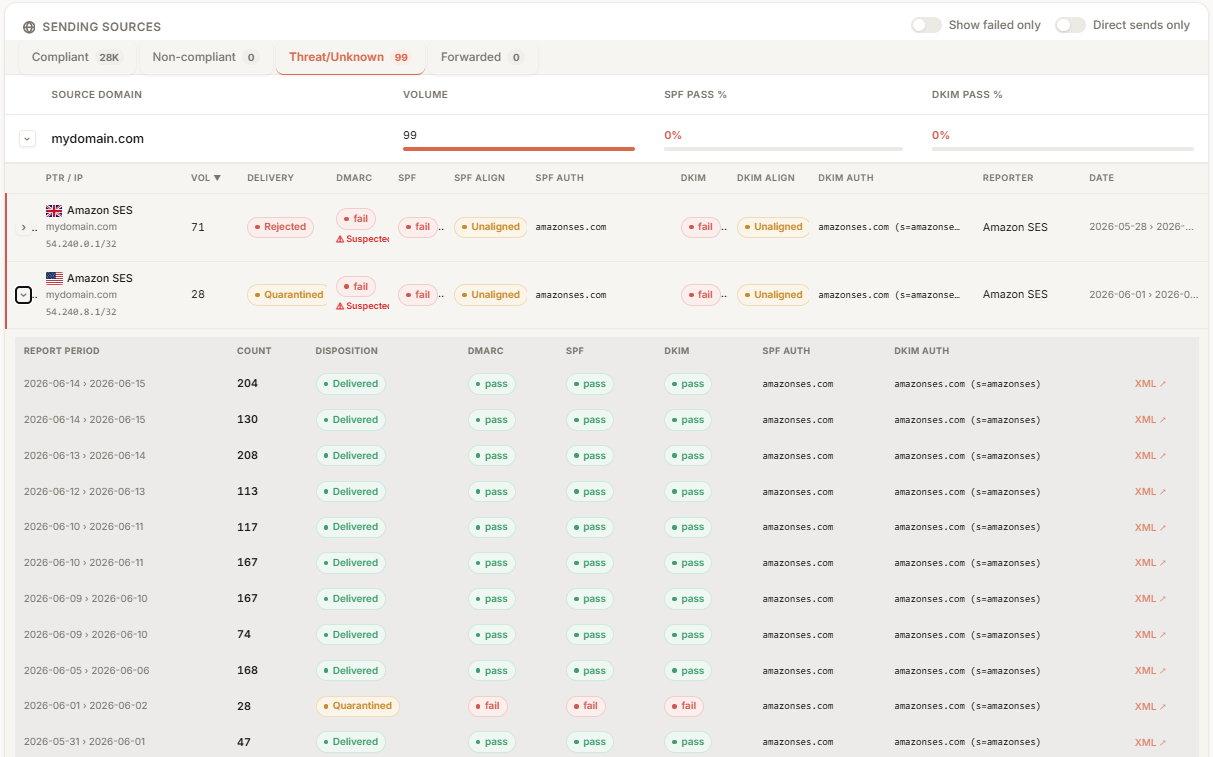Viewport: 1213px width, 757px height.
Task: Click date range 2026-05-28 in Rejected row
Action: [x=1141, y=227]
